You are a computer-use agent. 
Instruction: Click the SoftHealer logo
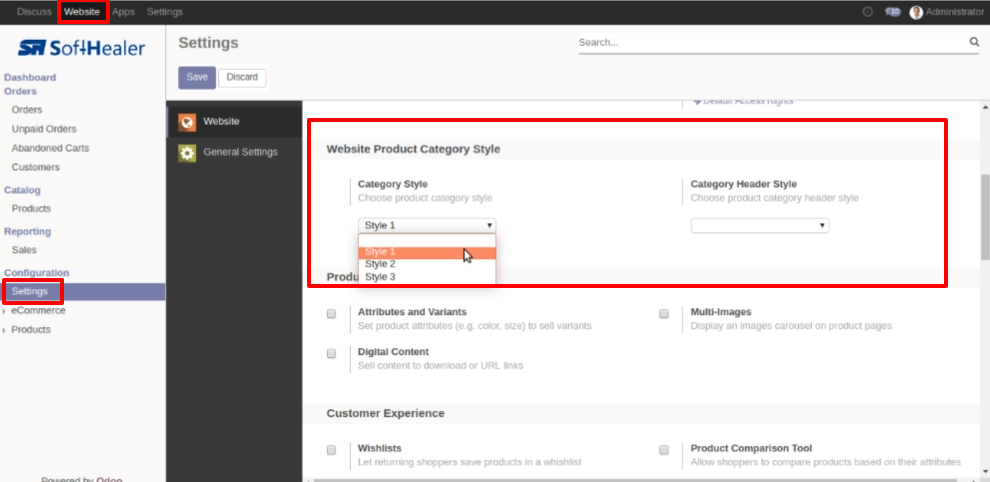tap(81, 48)
